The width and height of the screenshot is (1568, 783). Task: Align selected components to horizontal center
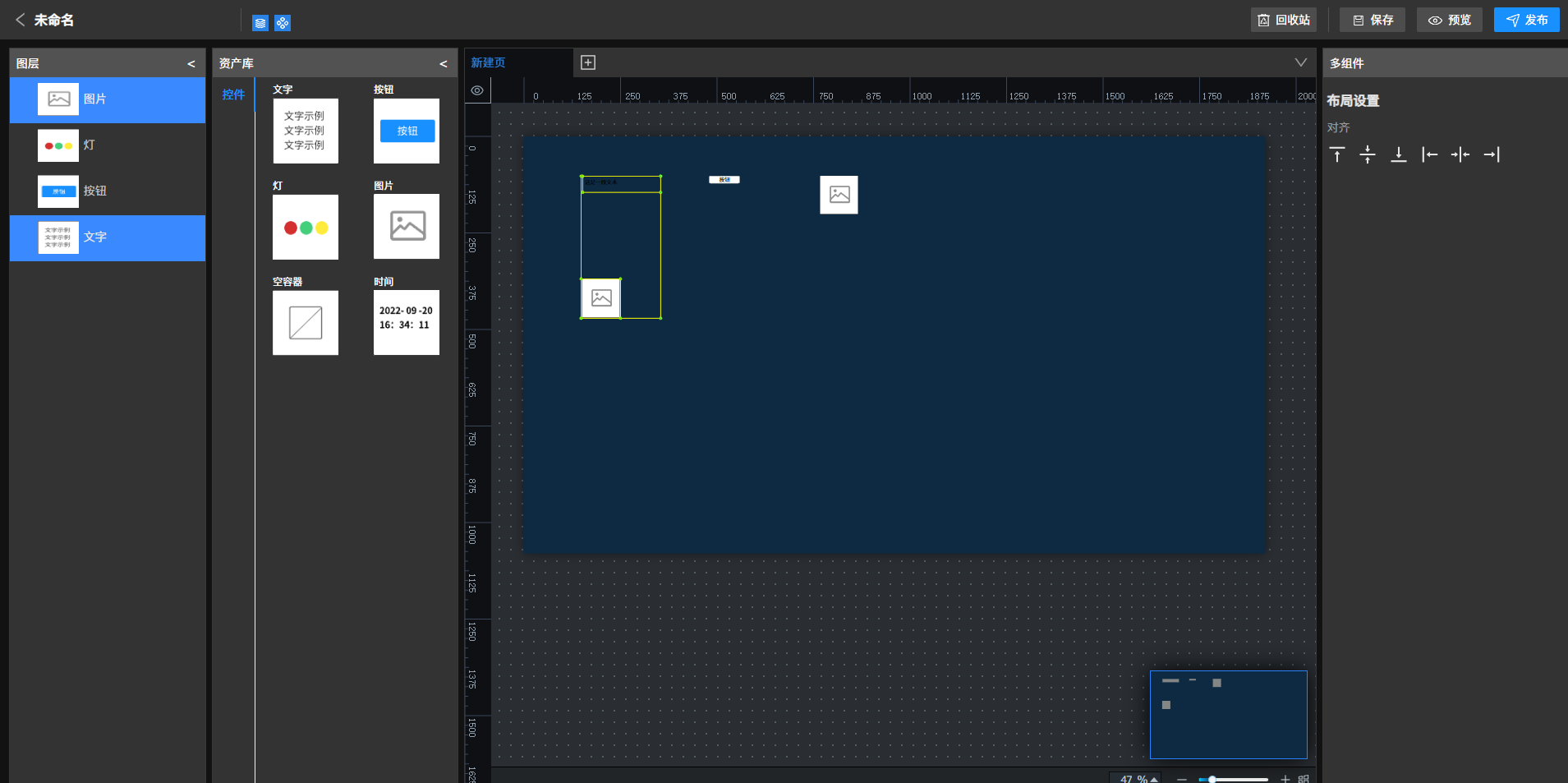coord(1460,154)
